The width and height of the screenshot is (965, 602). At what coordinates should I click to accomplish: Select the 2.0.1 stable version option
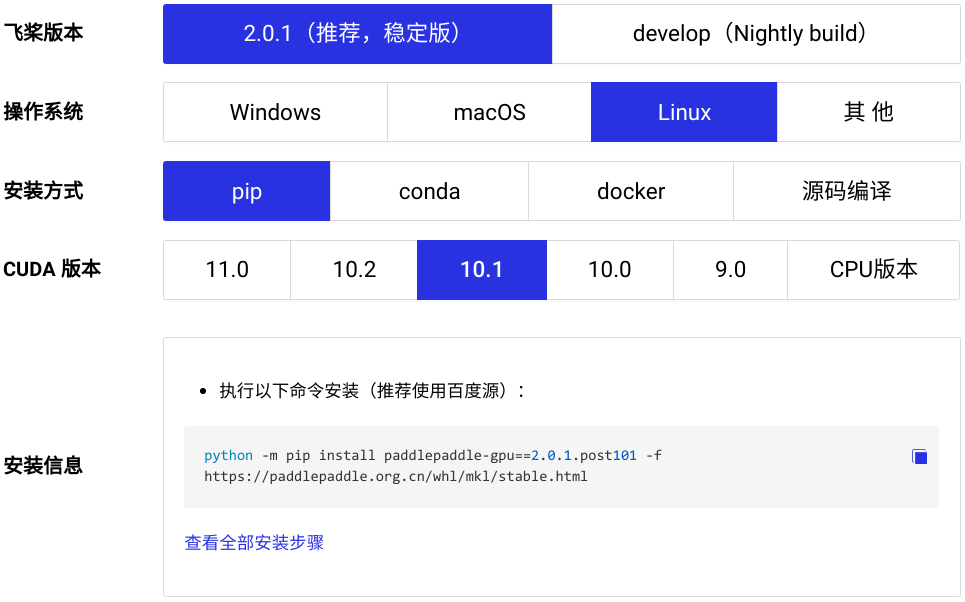pyautogui.click(x=358, y=34)
